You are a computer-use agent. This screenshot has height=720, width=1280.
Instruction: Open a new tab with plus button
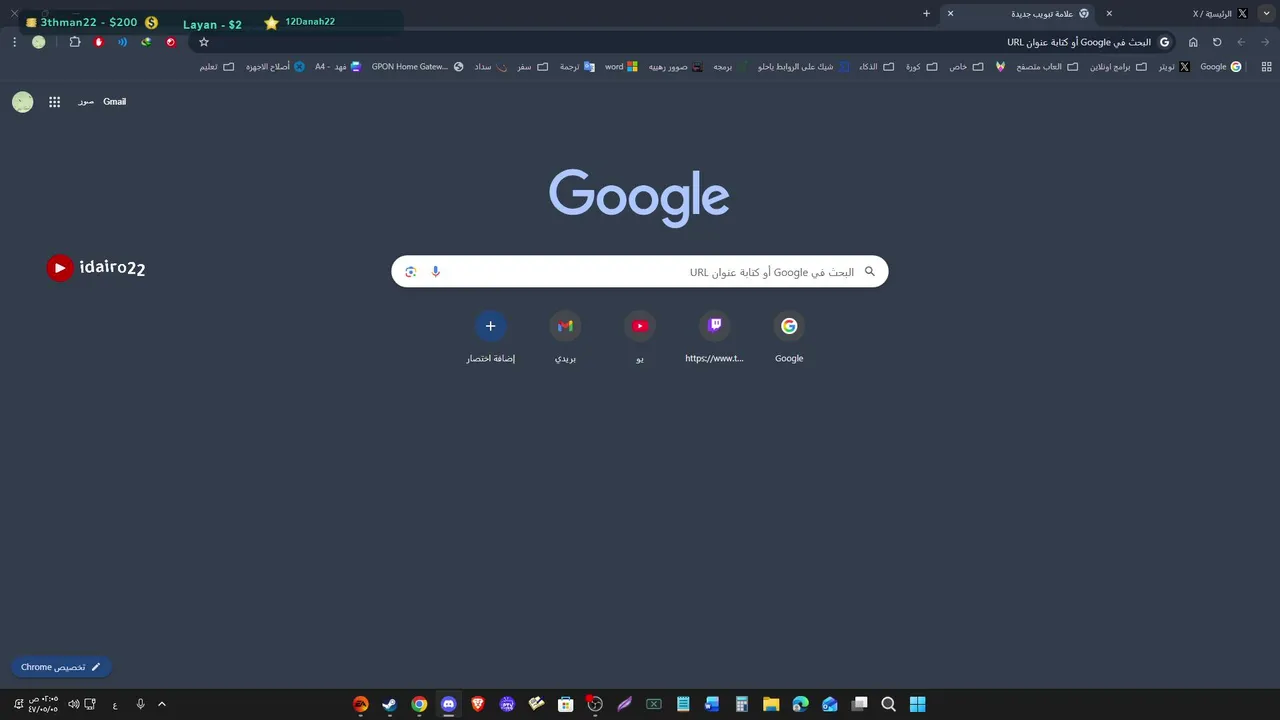click(926, 14)
